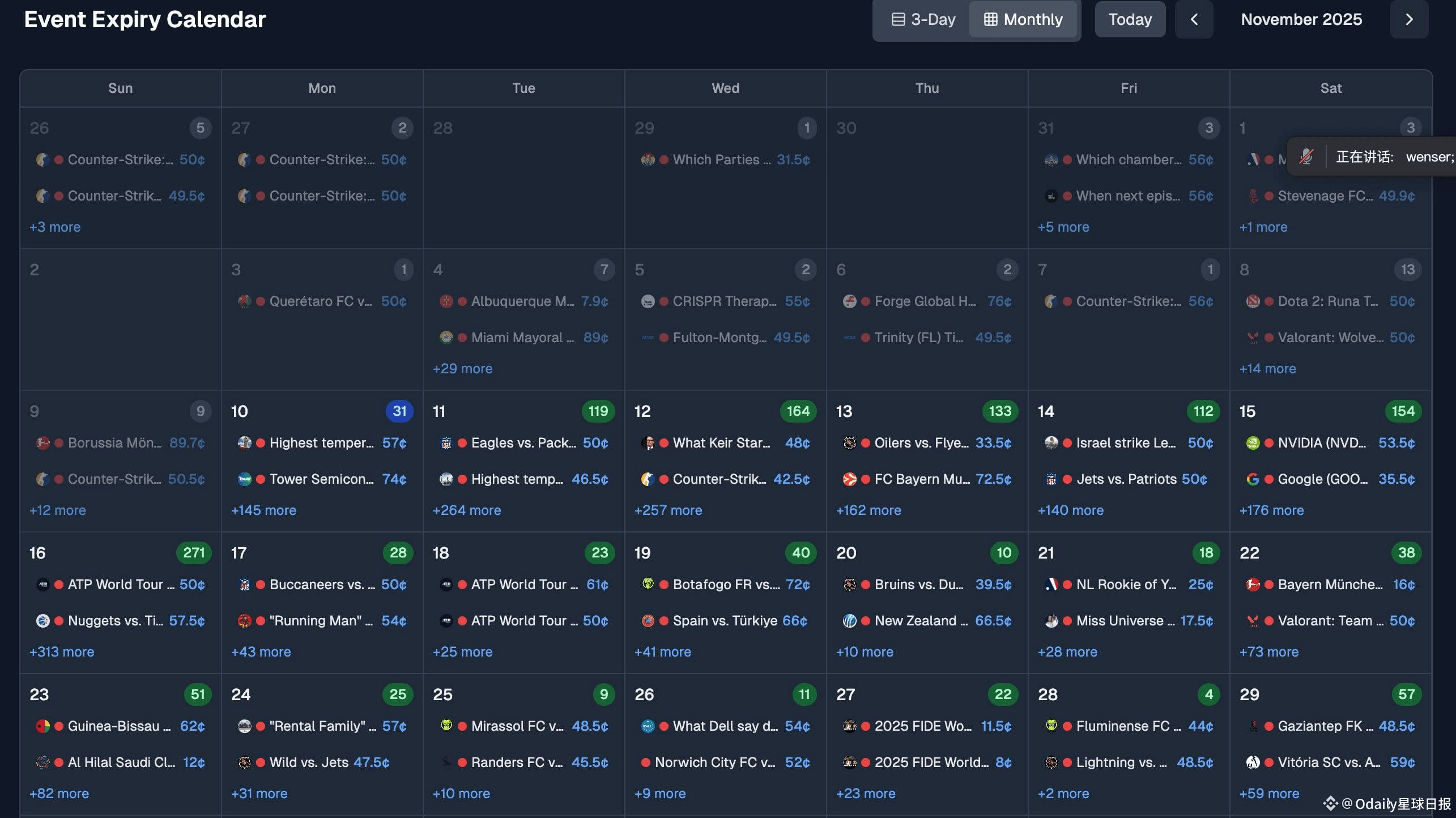Open the Spain vs. Türkiye event
This screenshot has width=1456, height=818.
725,621
